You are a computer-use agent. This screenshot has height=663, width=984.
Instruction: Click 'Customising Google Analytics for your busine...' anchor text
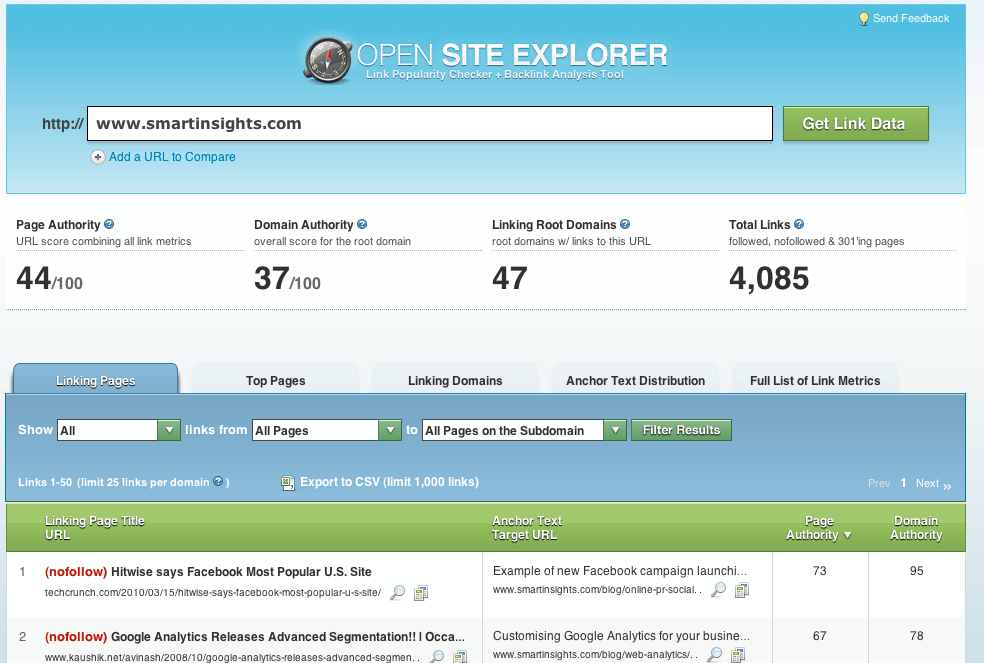click(x=621, y=635)
